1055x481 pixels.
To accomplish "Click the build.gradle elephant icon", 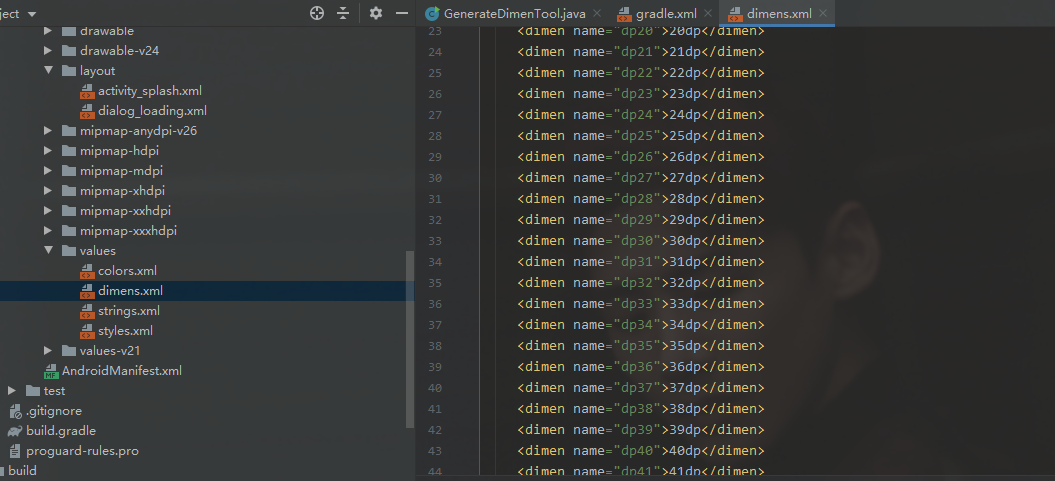I will tap(15, 431).
